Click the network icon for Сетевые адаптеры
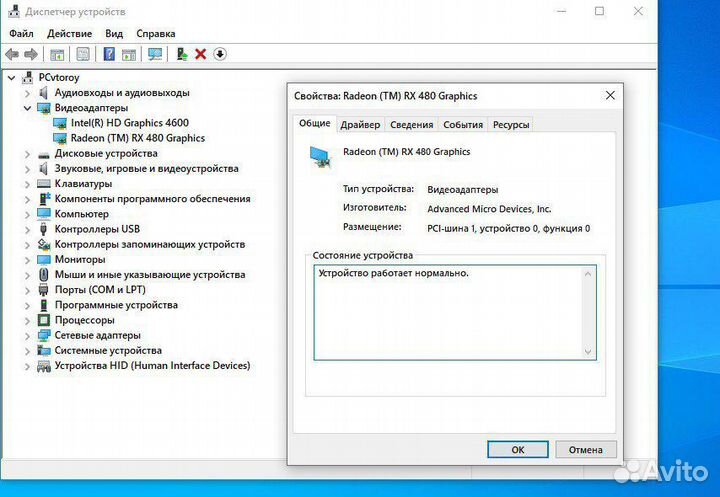This screenshot has width=720, height=497. (x=44, y=335)
